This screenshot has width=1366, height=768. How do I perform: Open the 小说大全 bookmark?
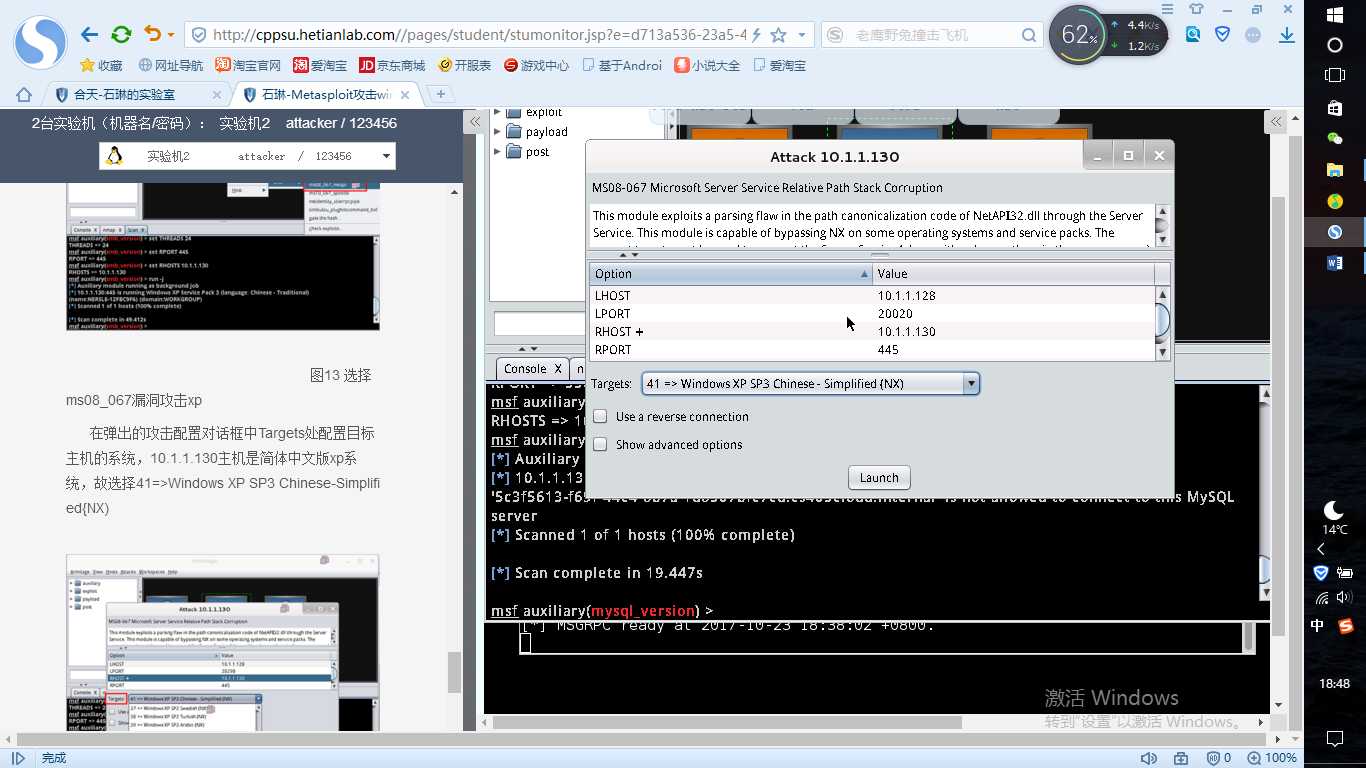[x=707, y=65]
